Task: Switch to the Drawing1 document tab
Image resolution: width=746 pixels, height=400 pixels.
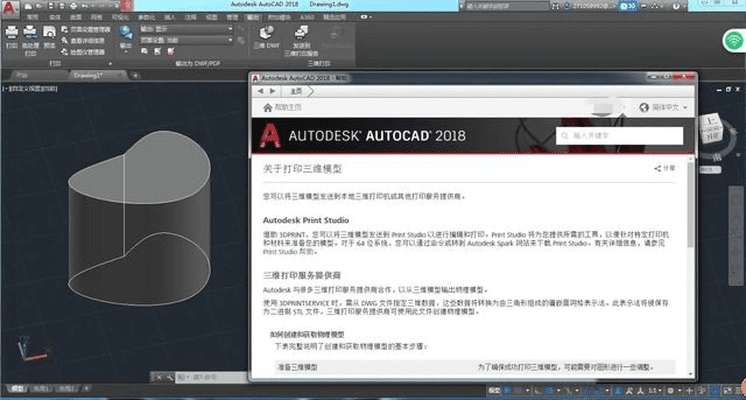Action: coord(92,75)
